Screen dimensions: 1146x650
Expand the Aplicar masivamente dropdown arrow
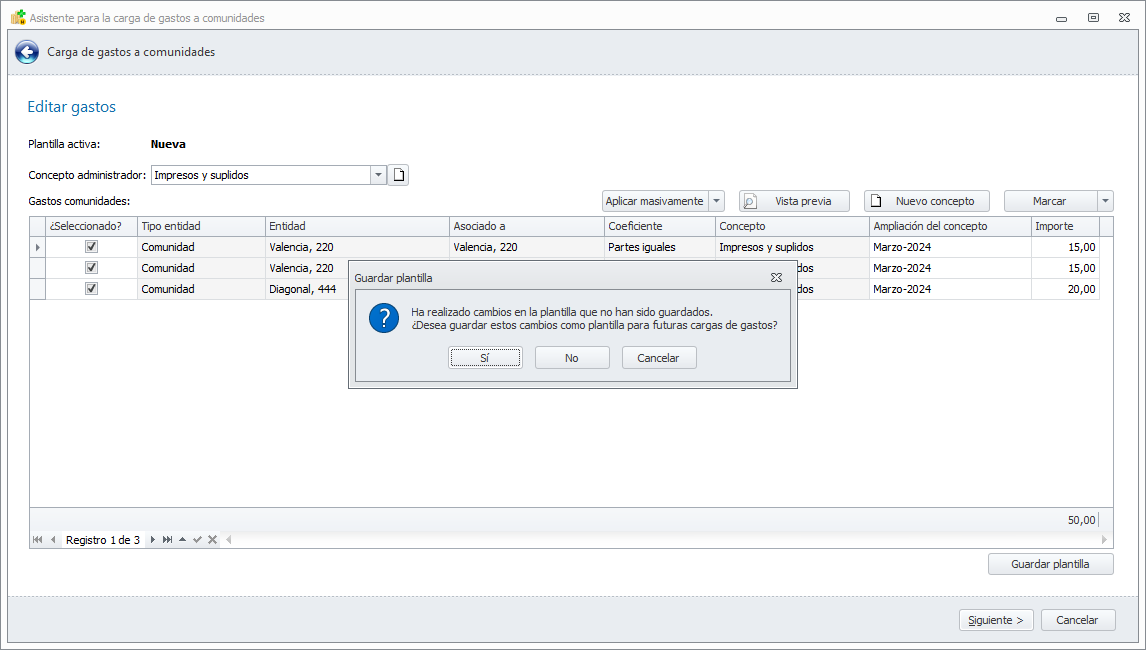pos(717,201)
